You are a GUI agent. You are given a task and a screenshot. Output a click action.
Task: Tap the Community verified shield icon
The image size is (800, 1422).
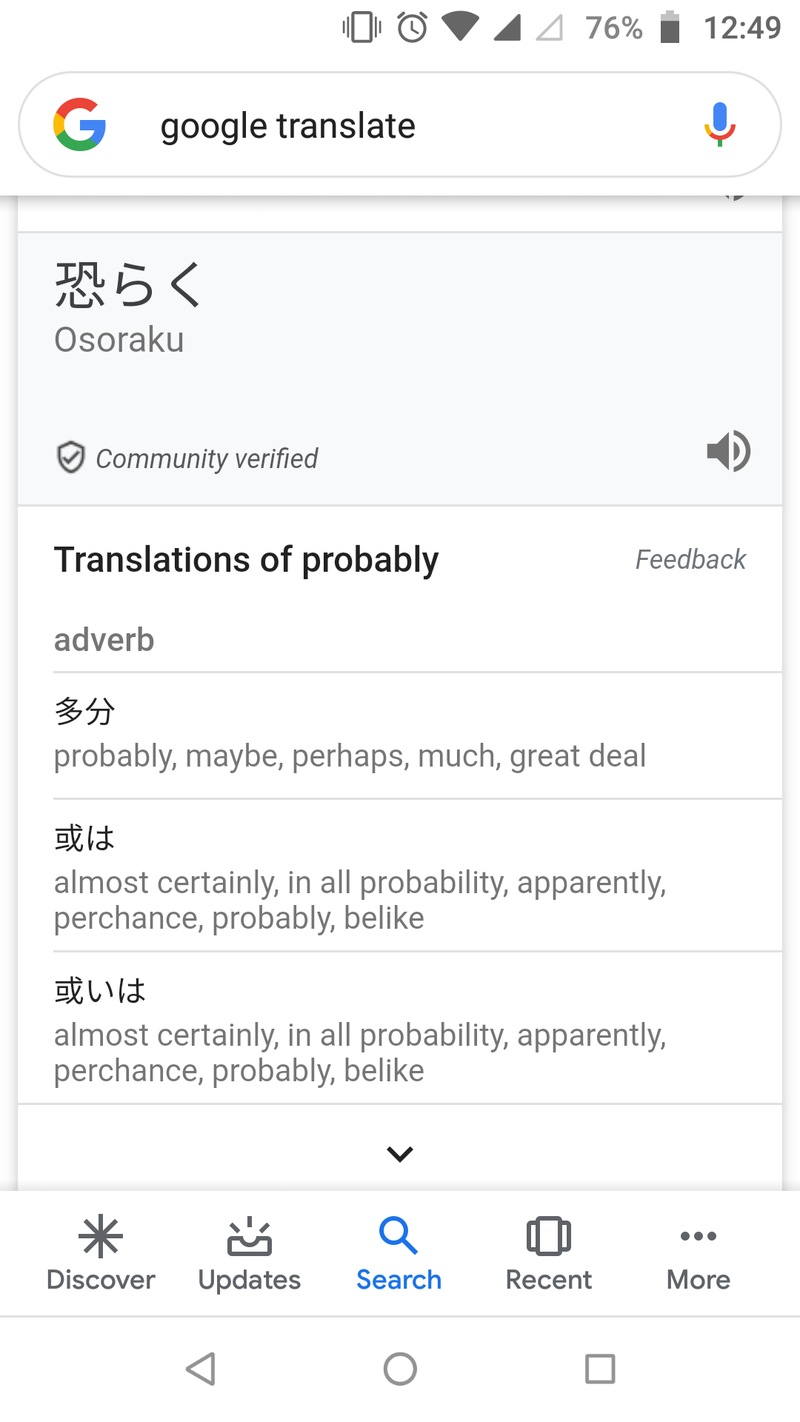pyautogui.click(x=70, y=459)
